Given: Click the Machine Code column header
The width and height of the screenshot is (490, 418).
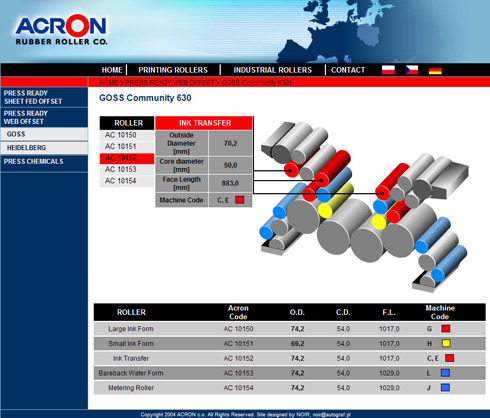Looking at the screenshot, I should point(440,312).
